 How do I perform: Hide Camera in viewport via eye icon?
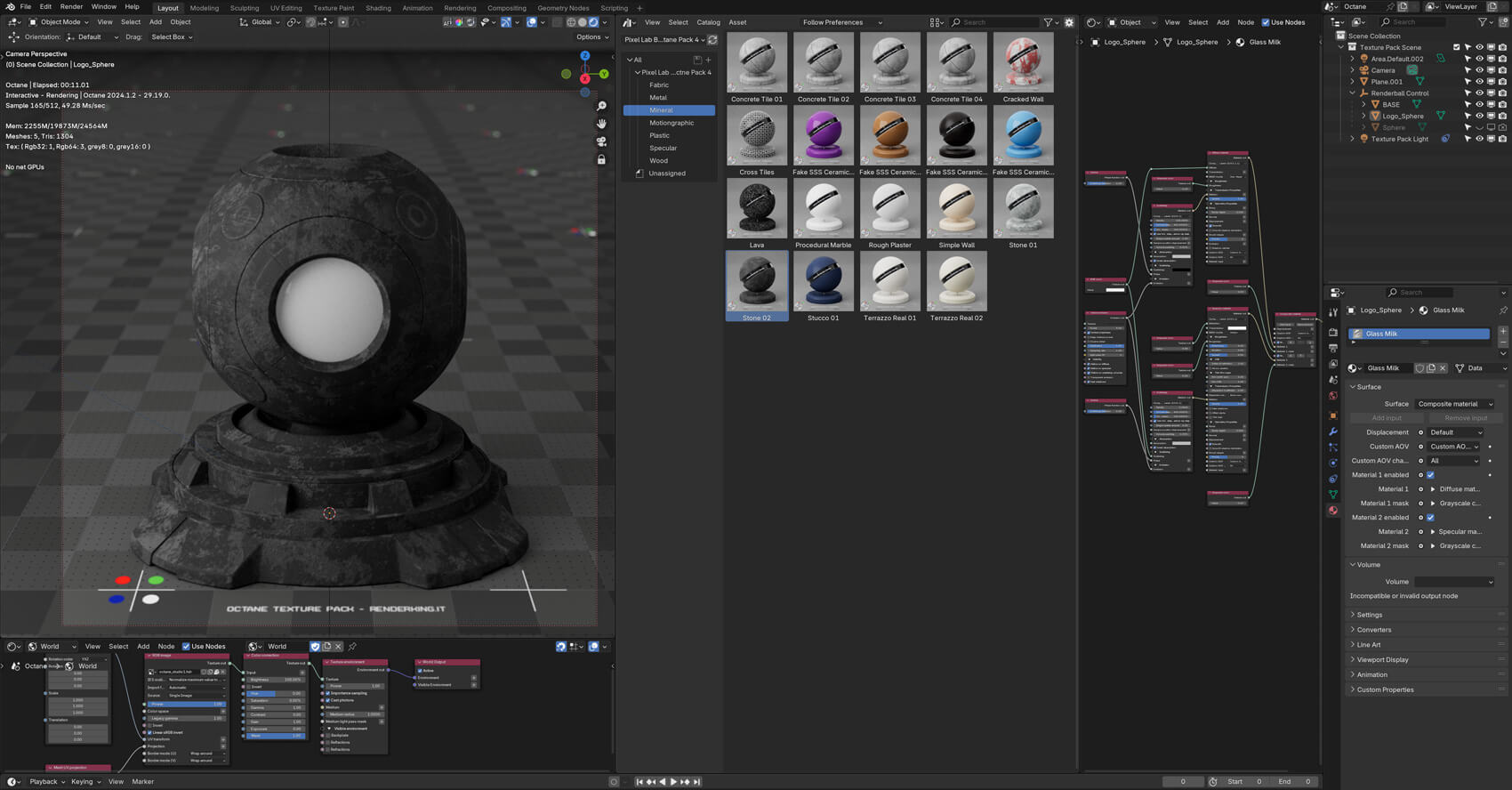click(x=1480, y=70)
